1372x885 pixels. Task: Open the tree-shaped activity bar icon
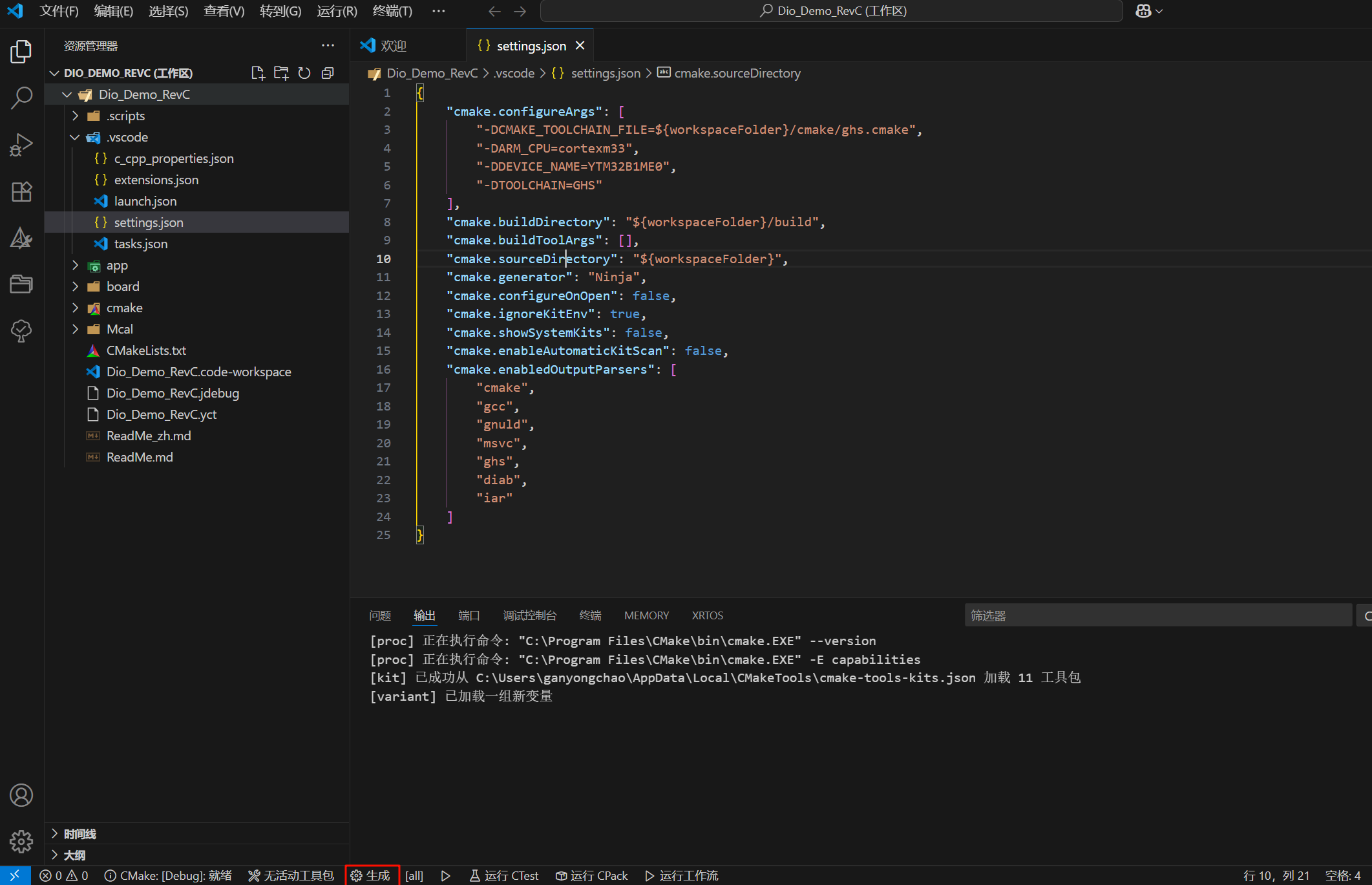21,331
